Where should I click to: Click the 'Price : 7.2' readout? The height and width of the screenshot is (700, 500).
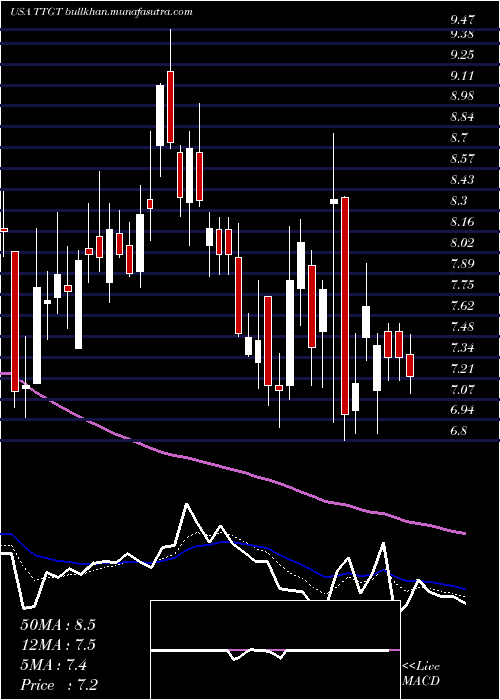59,685
